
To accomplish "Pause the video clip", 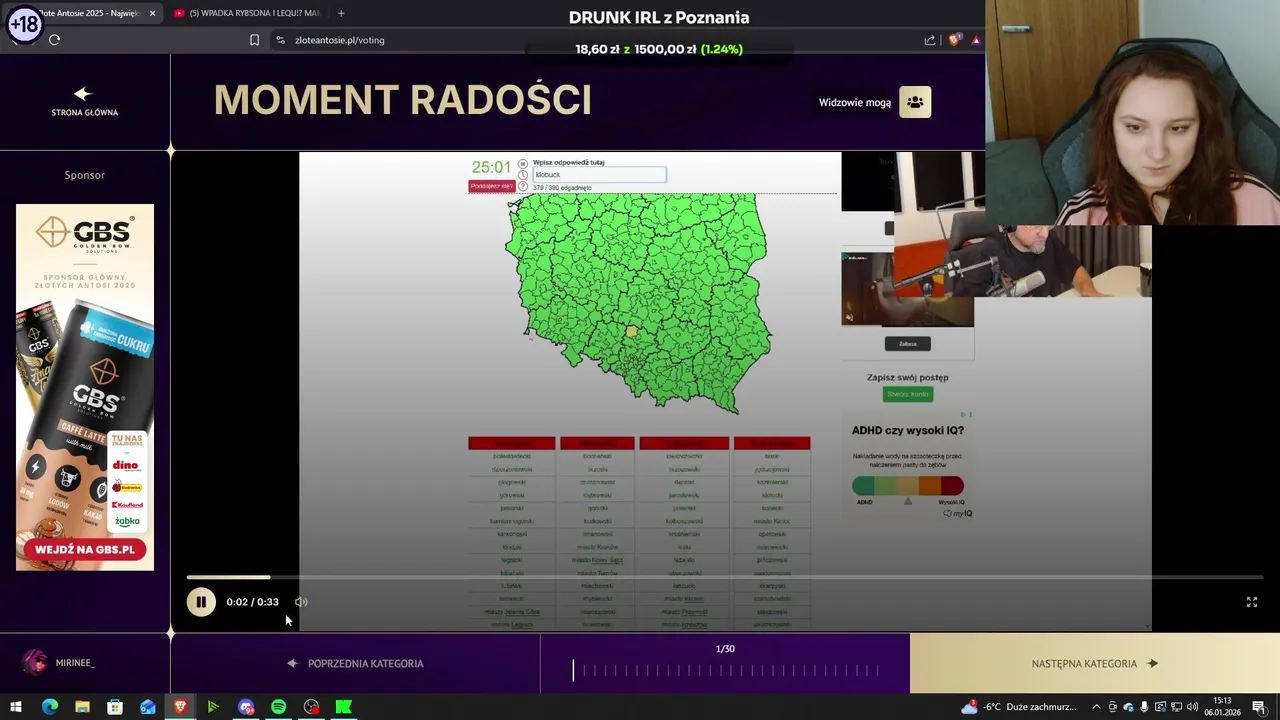I will (x=201, y=602).
